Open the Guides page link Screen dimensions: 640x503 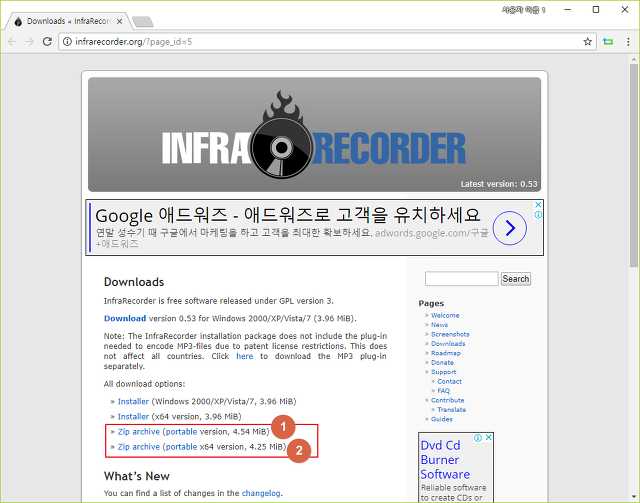tap(442, 419)
